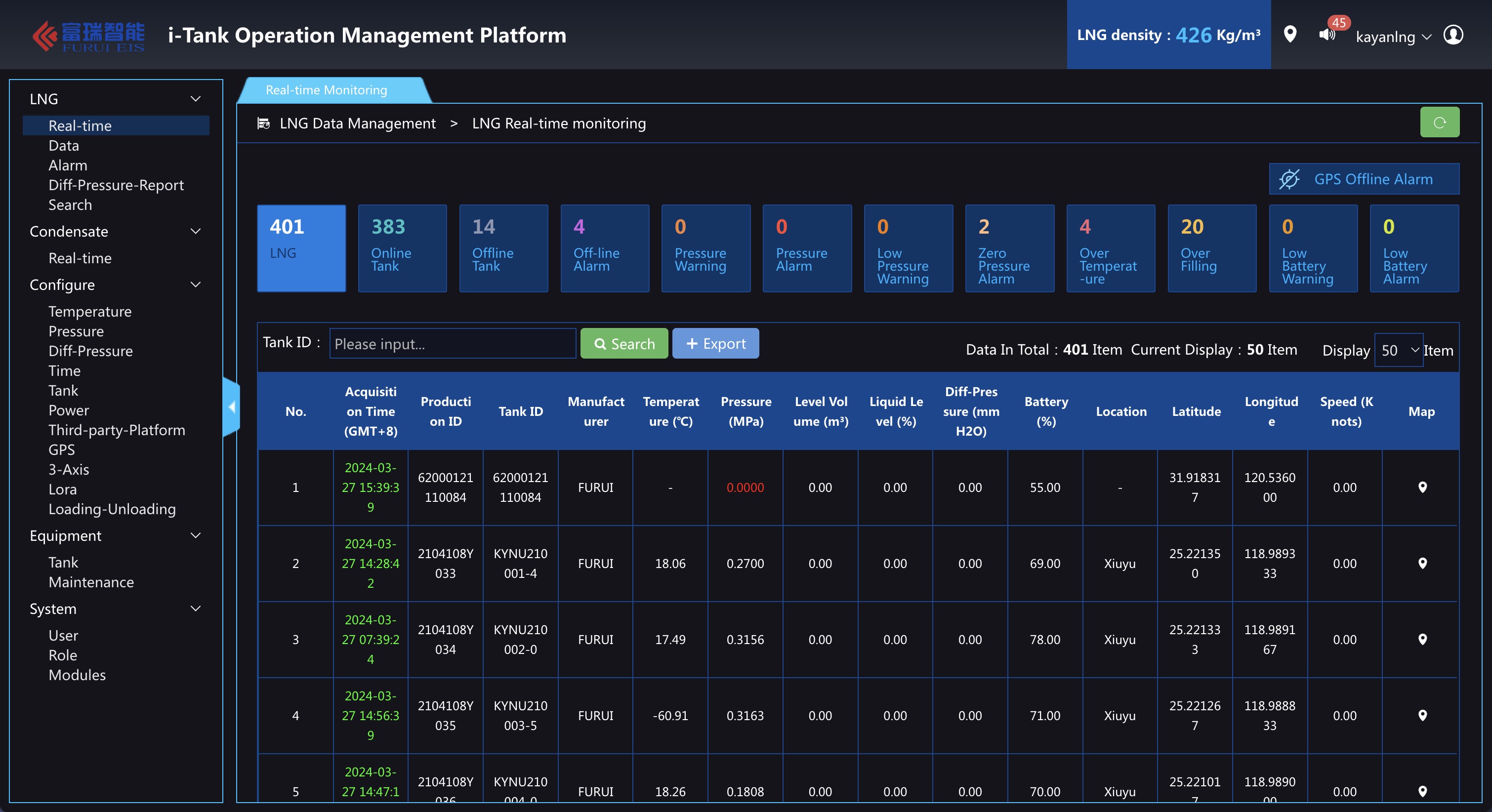Open Role under System
The image size is (1492, 812).
63,654
